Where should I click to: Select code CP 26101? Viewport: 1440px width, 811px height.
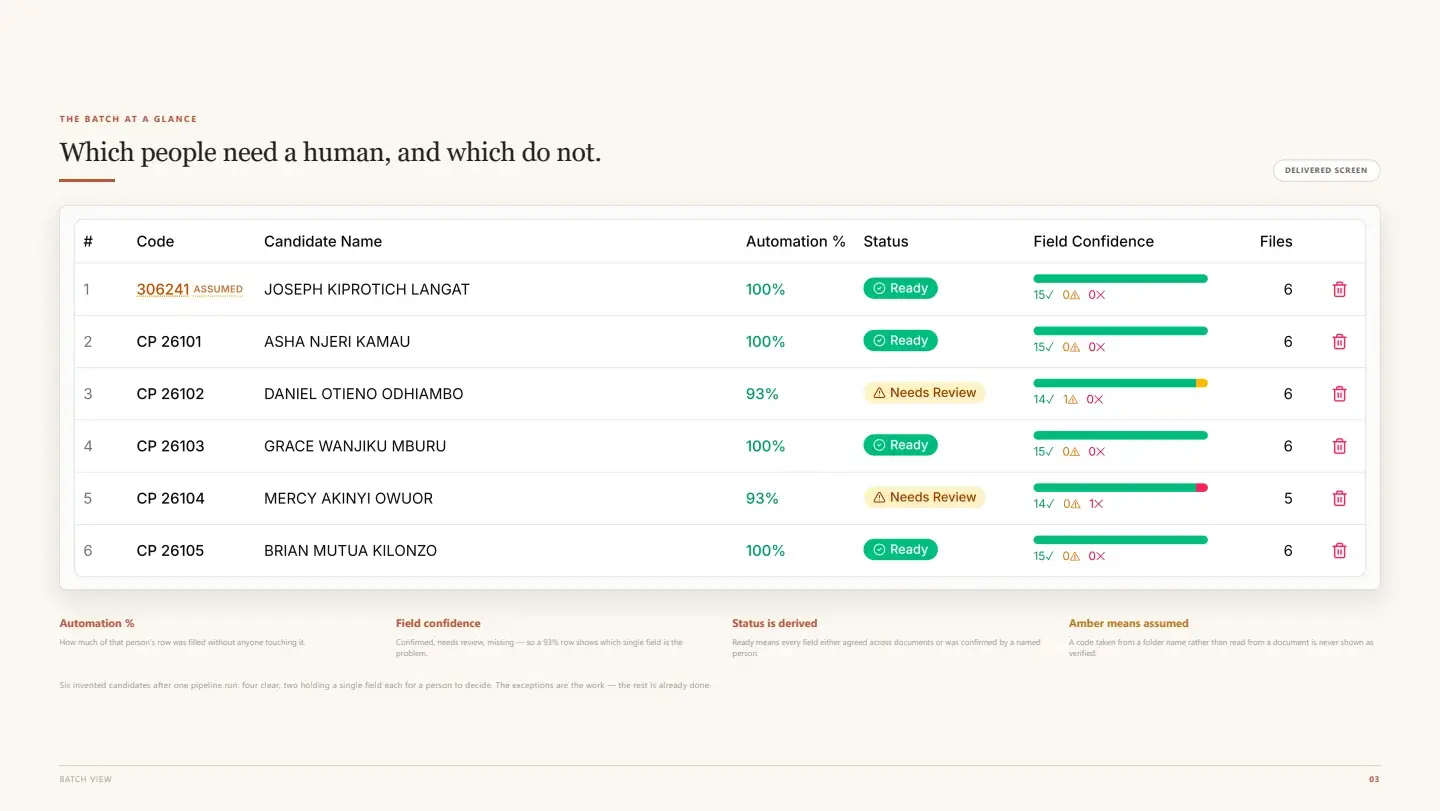pyautogui.click(x=169, y=341)
